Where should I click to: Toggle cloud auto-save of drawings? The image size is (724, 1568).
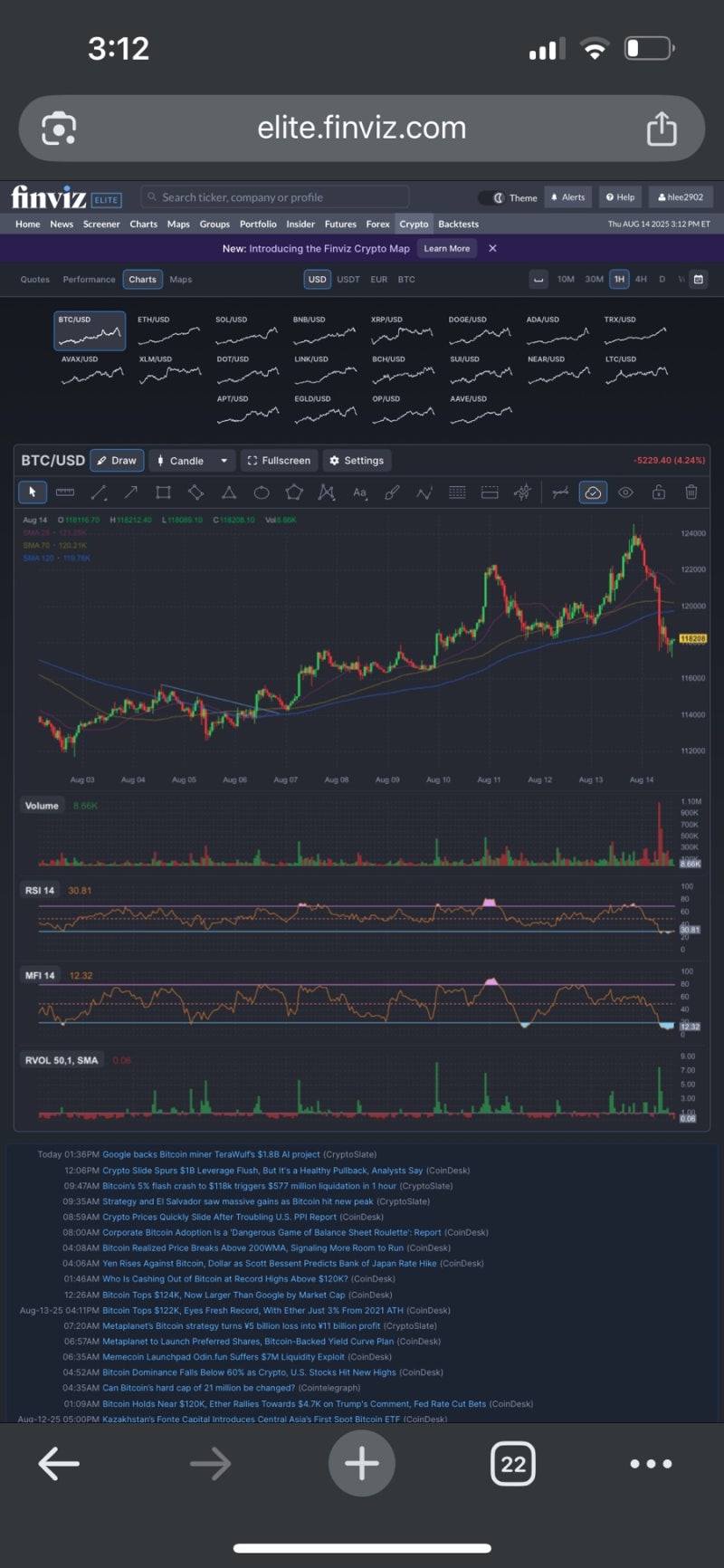[593, 492]
